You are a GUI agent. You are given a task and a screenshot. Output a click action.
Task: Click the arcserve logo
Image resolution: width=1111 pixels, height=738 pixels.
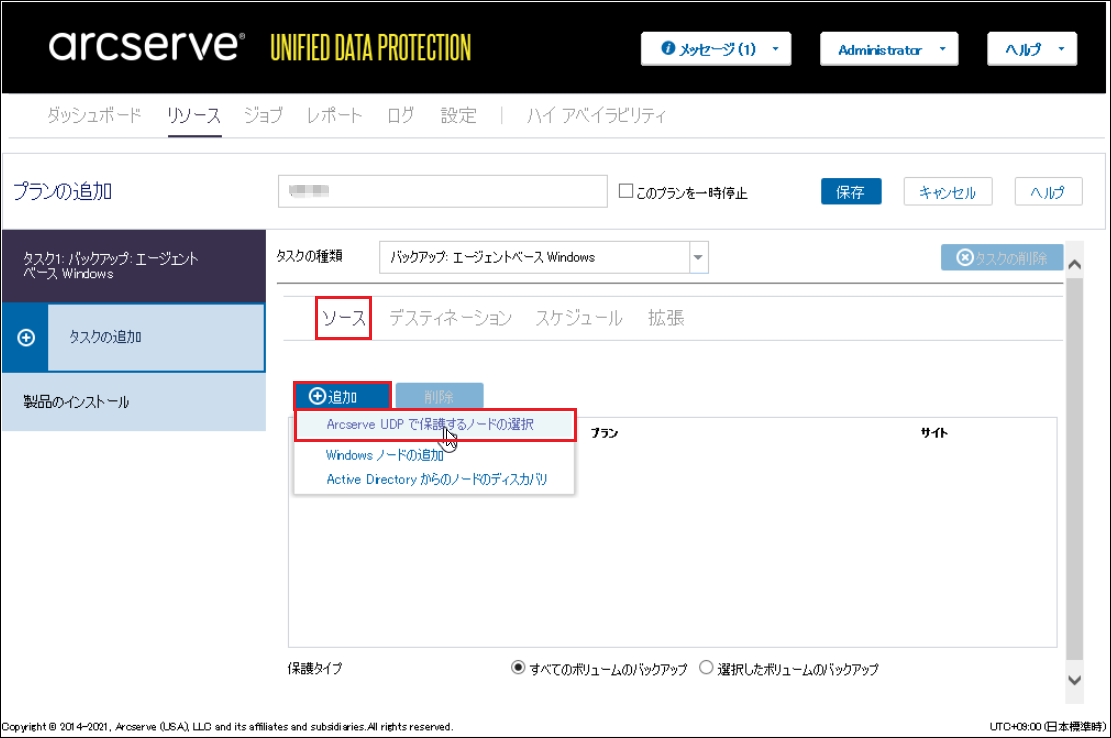(x=147, y=46)
